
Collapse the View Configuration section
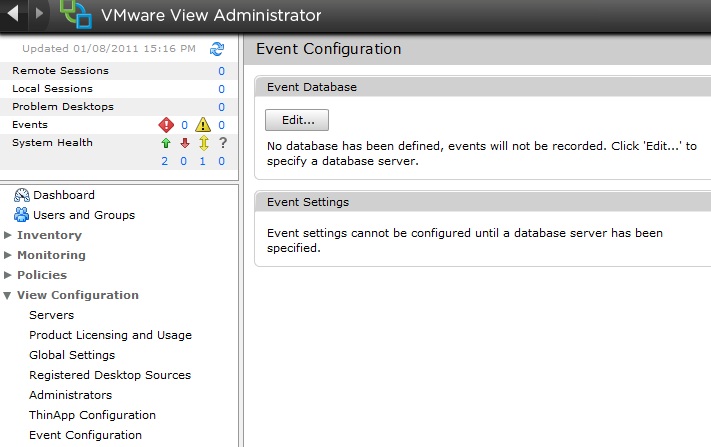7,295
